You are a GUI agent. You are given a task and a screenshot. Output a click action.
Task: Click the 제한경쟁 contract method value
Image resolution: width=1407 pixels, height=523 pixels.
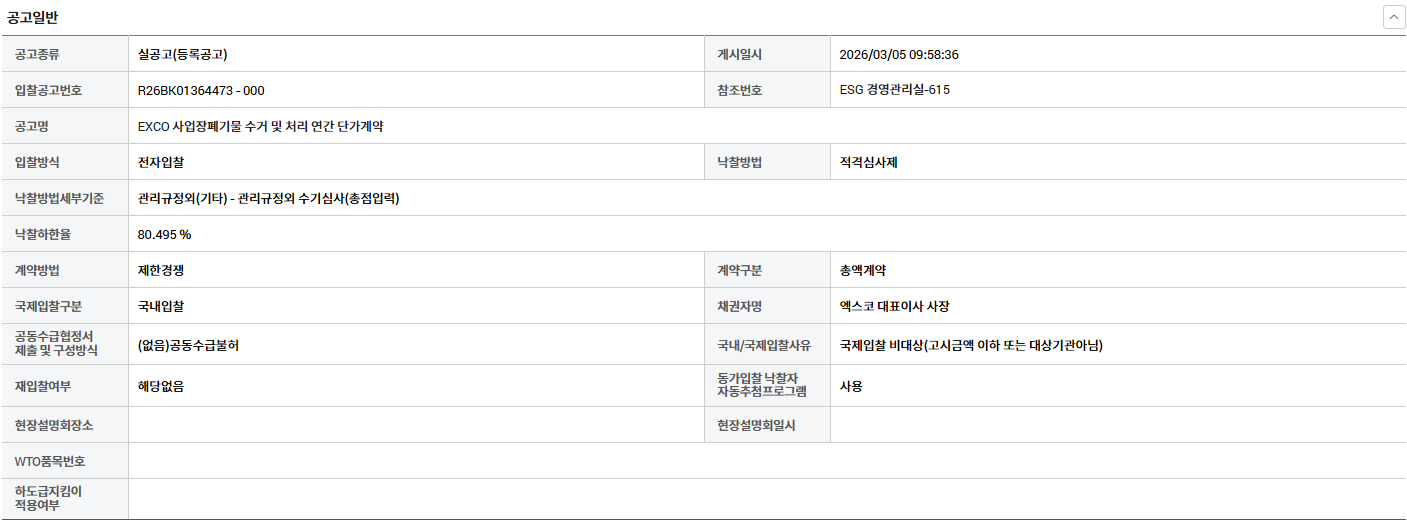tap(161, 270)
